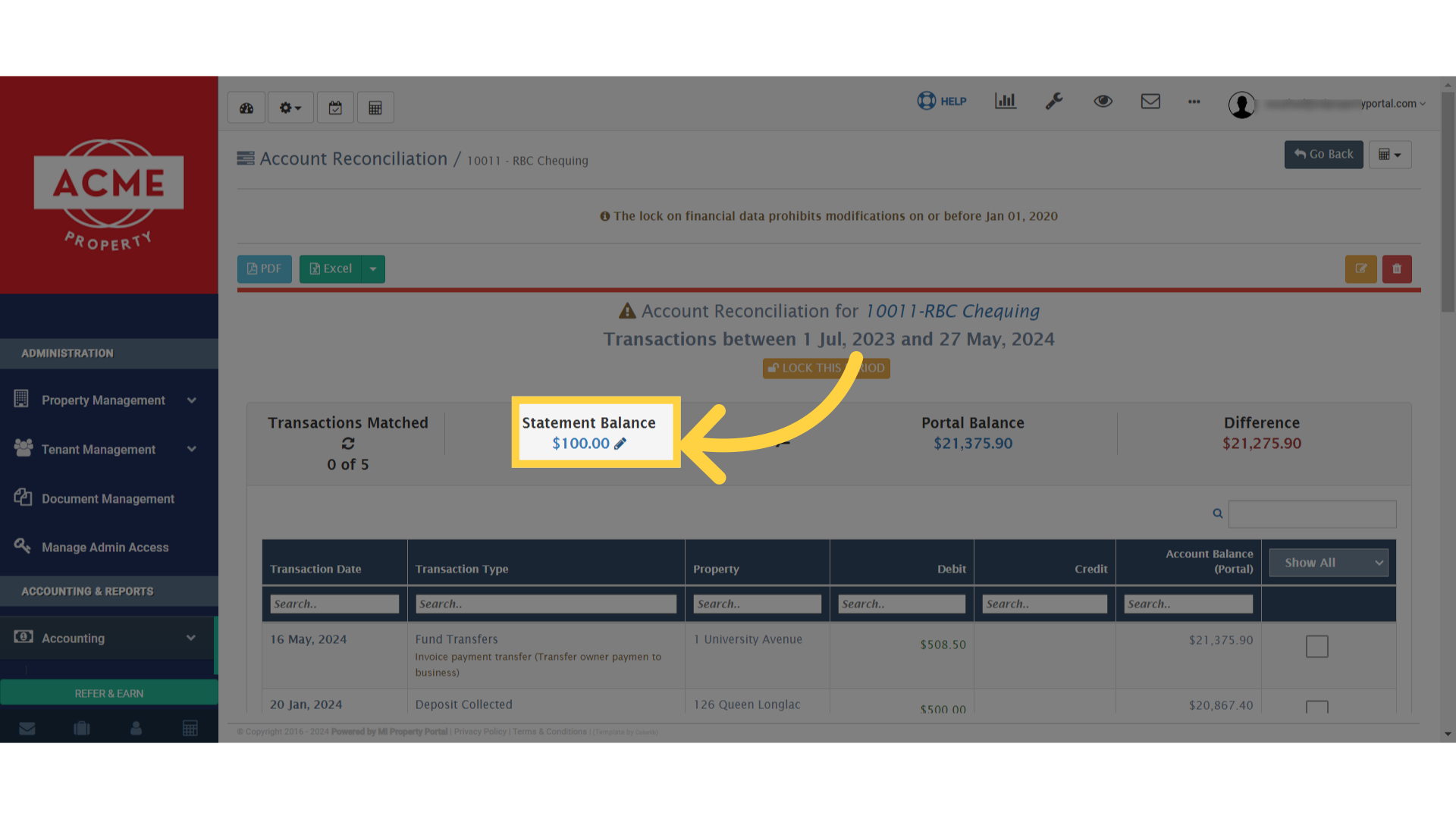
Task: Open Document Management menu item
Action: [109, 499]
